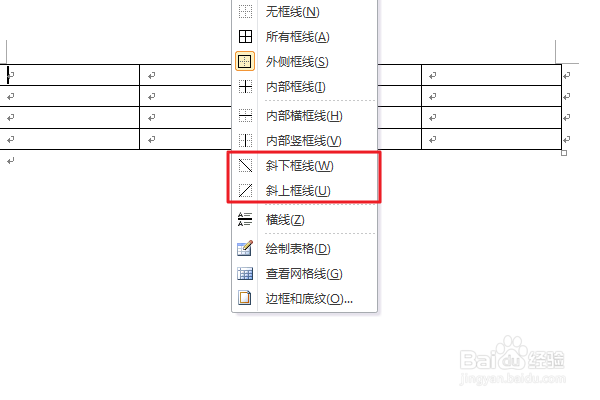Click the table resize handle at bottom-right
Image resolution: width=600 pixels, height=400 pixels.
coord(564,153)
